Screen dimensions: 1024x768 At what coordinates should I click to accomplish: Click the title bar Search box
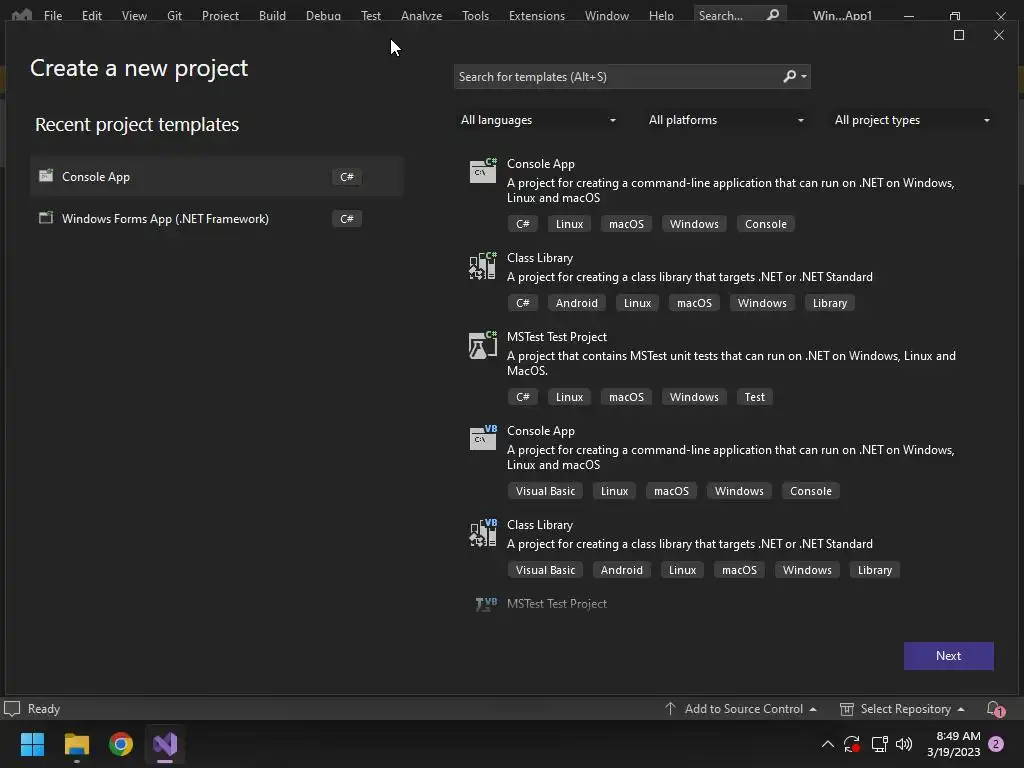coord(740,14)
